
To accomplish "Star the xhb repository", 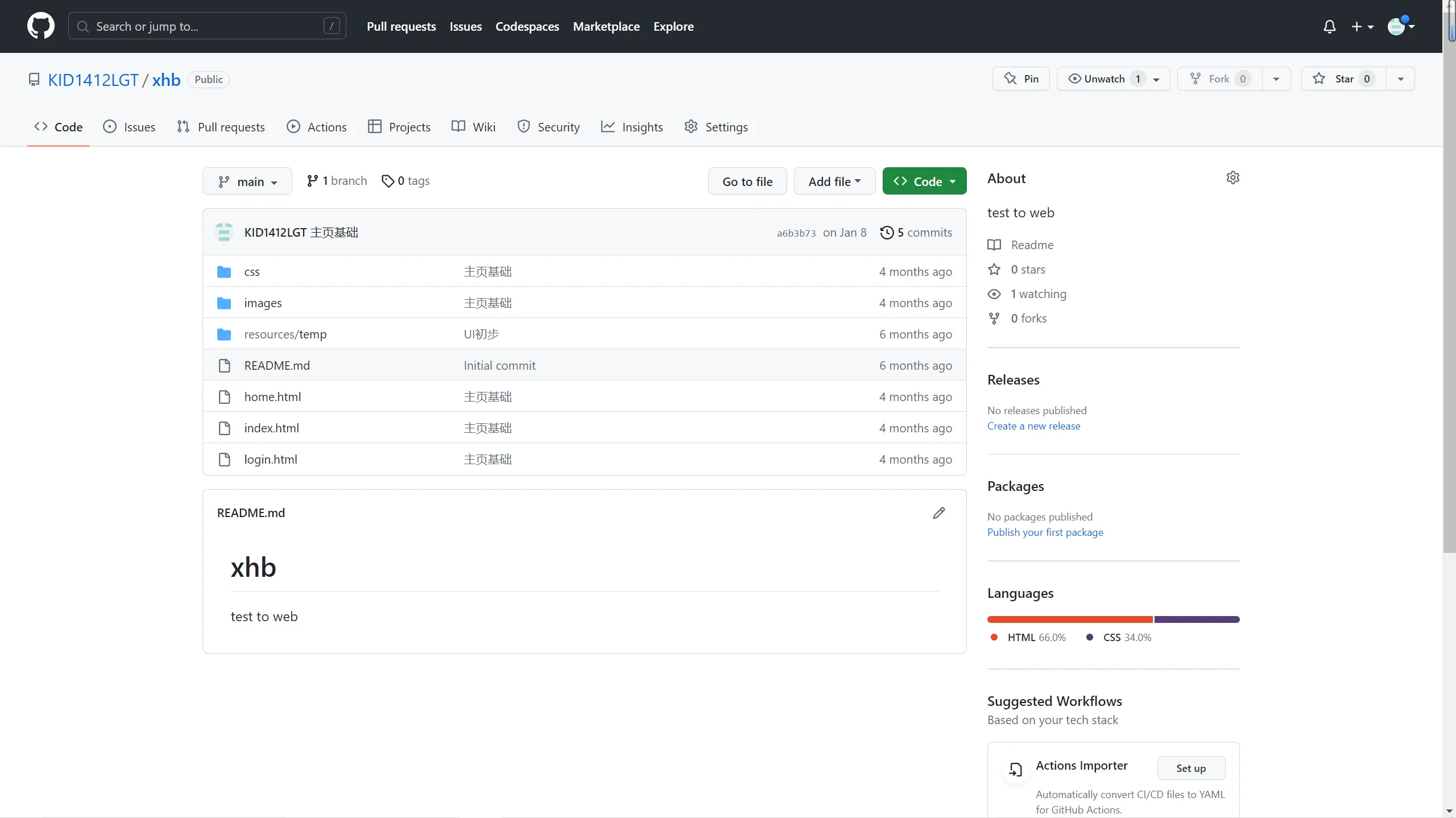I will point(1343,79).
